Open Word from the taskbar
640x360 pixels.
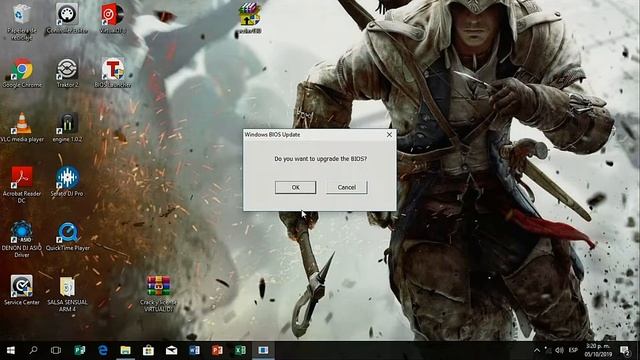coord(194,350)
